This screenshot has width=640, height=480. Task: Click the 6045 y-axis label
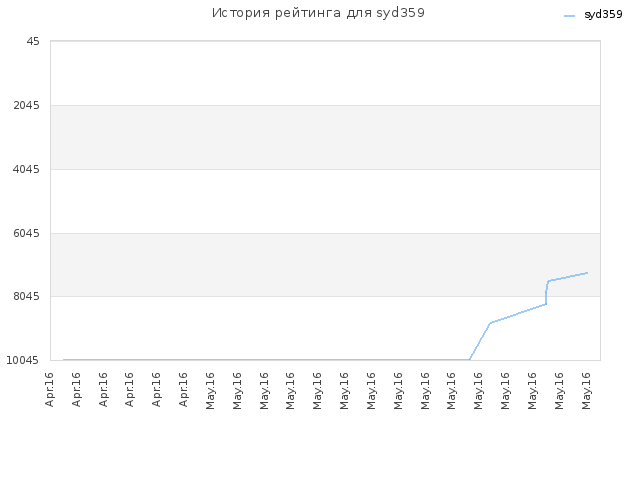(x=27, y=233)
